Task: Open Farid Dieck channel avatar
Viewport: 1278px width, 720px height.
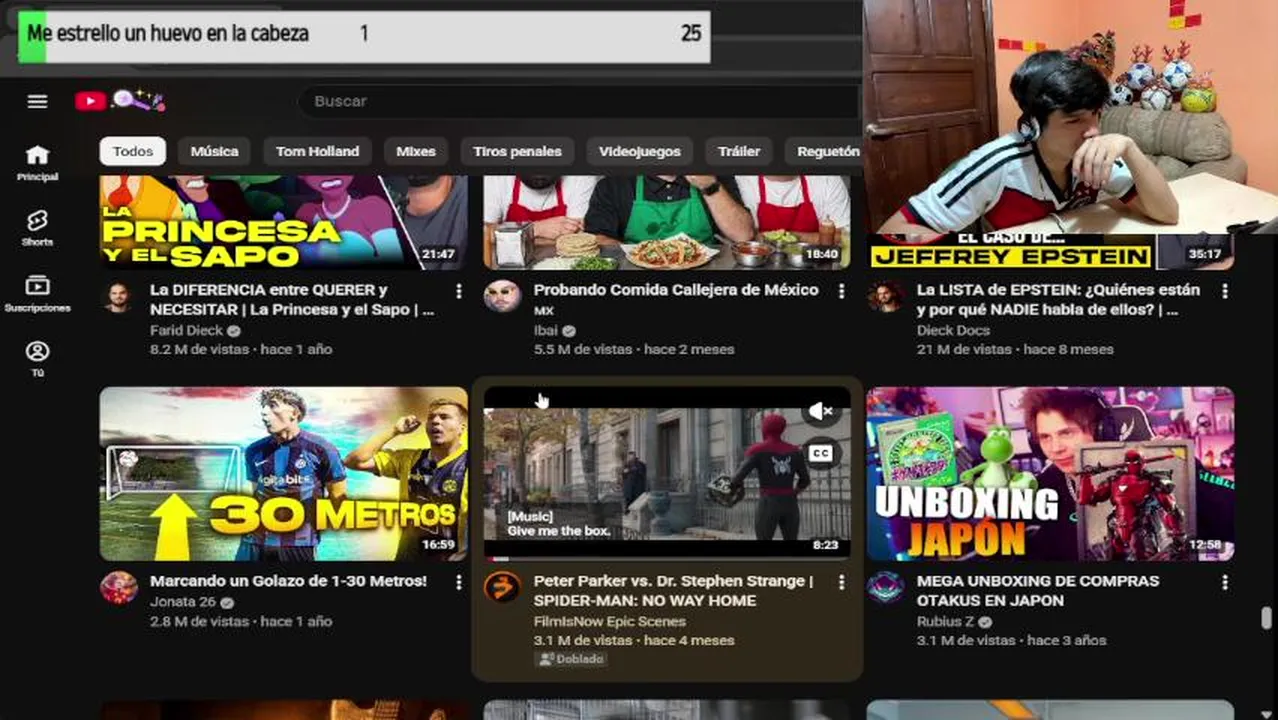Action: tap(118, 297)
